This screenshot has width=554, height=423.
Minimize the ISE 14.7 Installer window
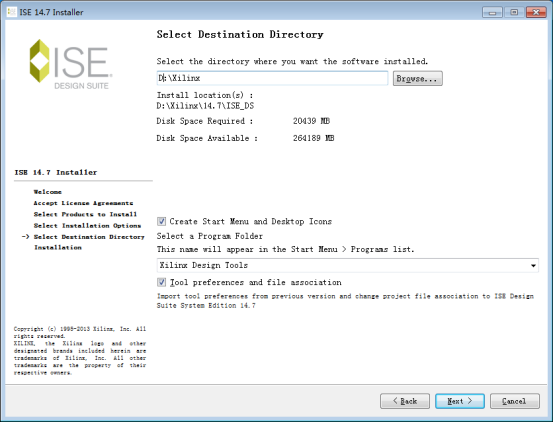492,12
